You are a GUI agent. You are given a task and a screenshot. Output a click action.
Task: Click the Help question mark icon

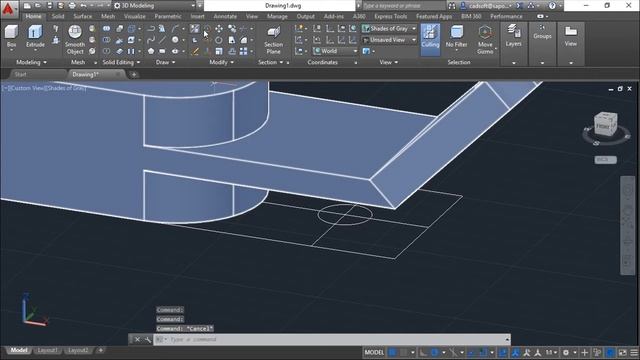[552, 6]
